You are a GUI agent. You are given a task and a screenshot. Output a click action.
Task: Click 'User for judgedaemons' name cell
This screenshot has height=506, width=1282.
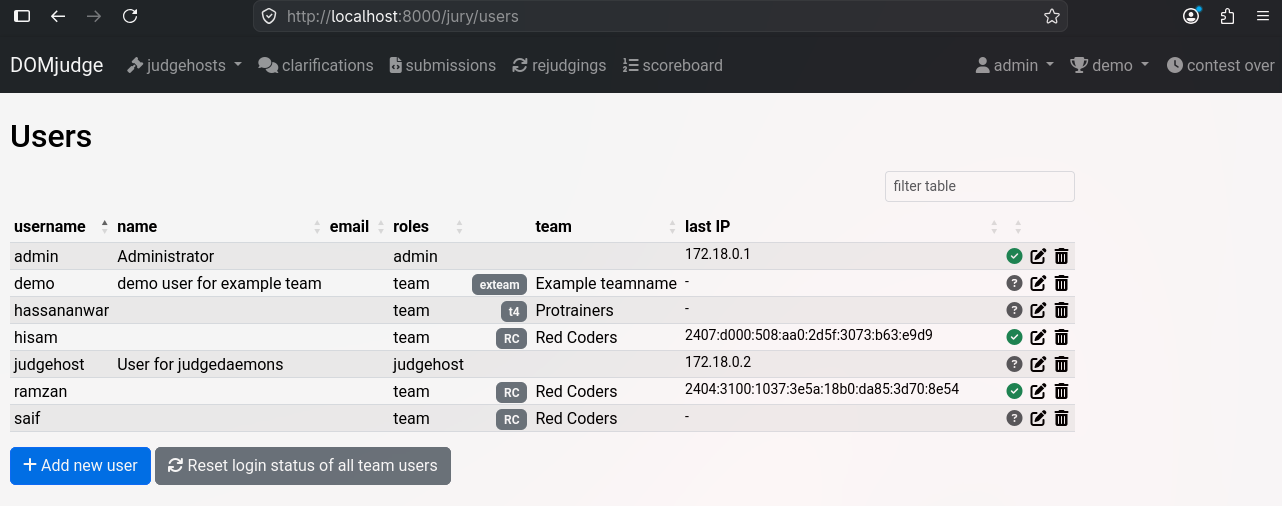click(200, 364)
